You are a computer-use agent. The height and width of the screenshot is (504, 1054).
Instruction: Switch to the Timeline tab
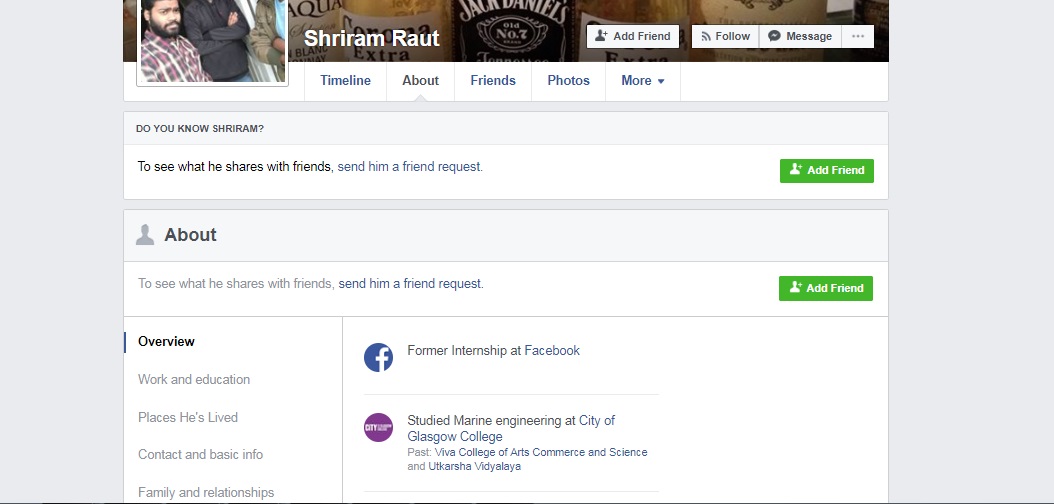pos(345,81)
